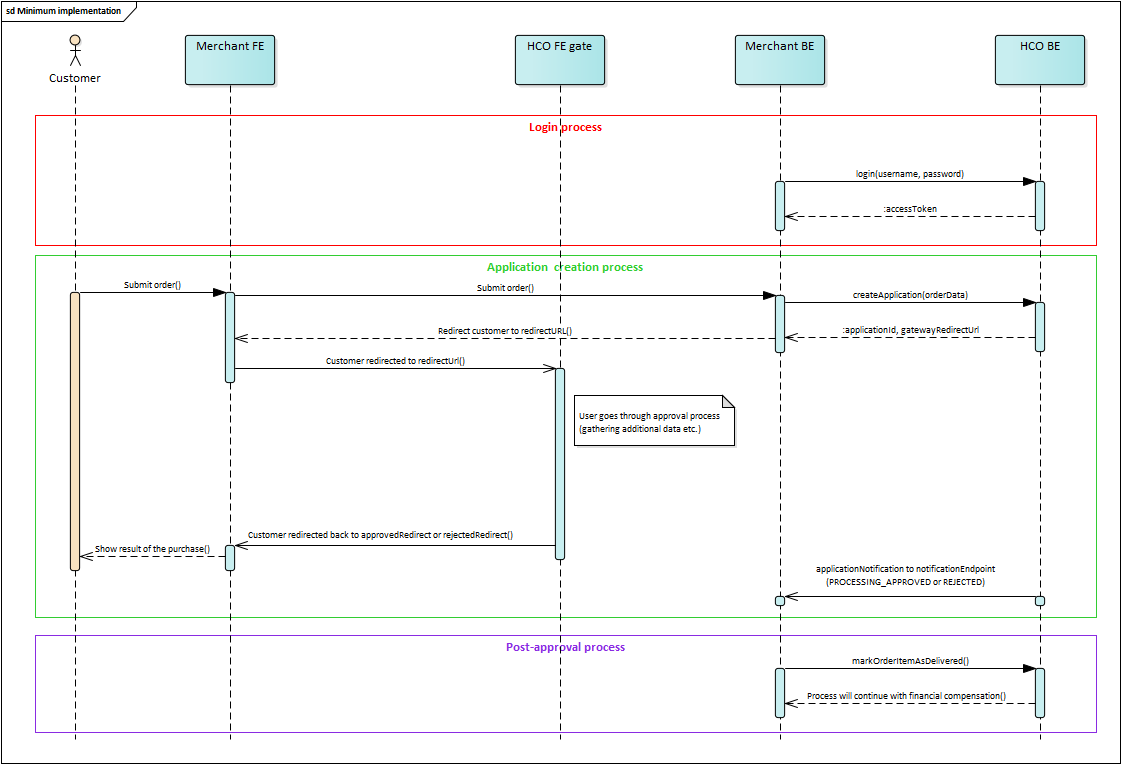Click the Customer label under the actor
The width and height of the screenshot is (1121, 764).
pyautogui.click(x=74, y=78)
